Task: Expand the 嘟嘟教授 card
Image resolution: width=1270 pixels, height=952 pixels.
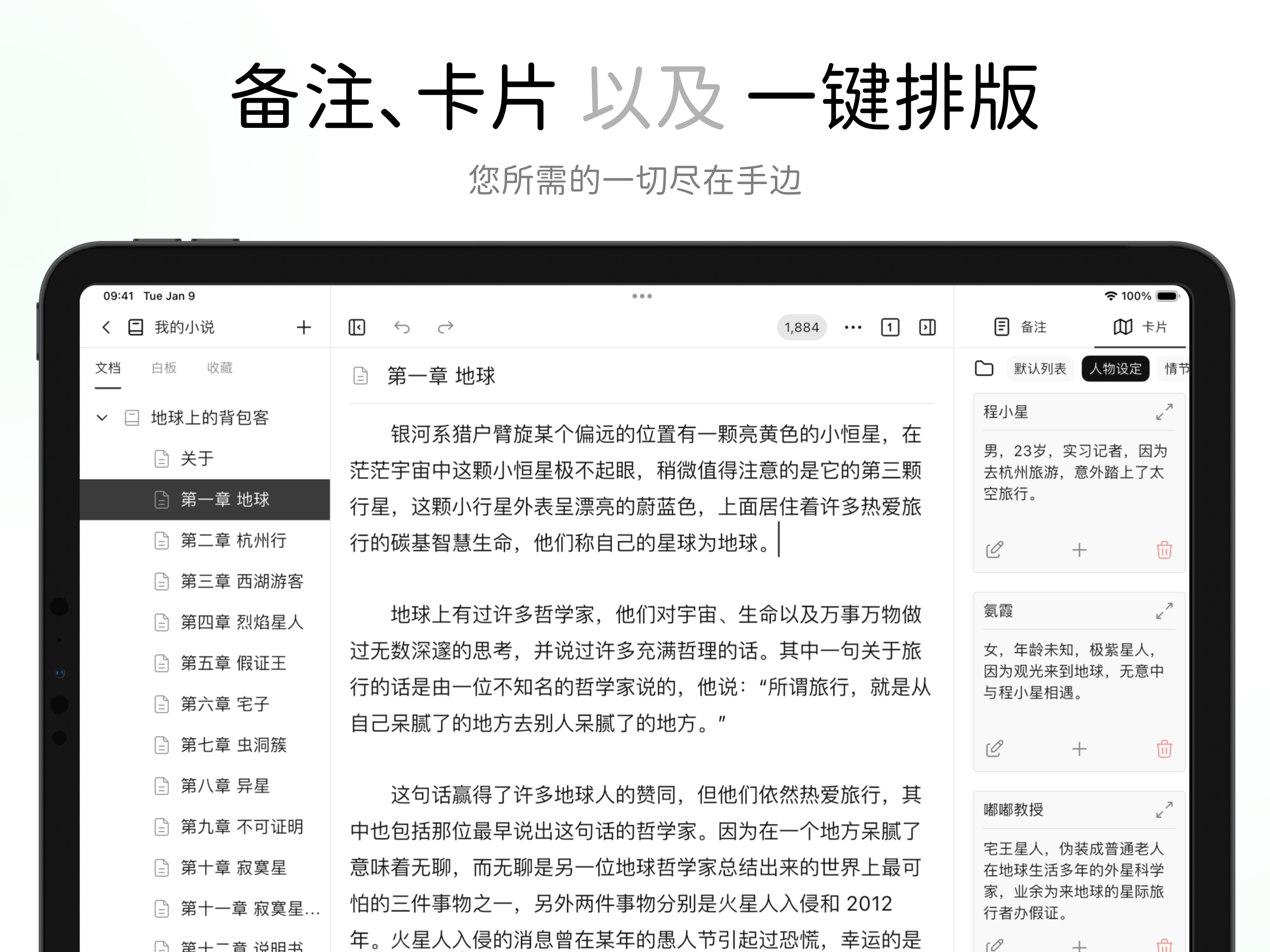Action: click(x=1164, y=810)
